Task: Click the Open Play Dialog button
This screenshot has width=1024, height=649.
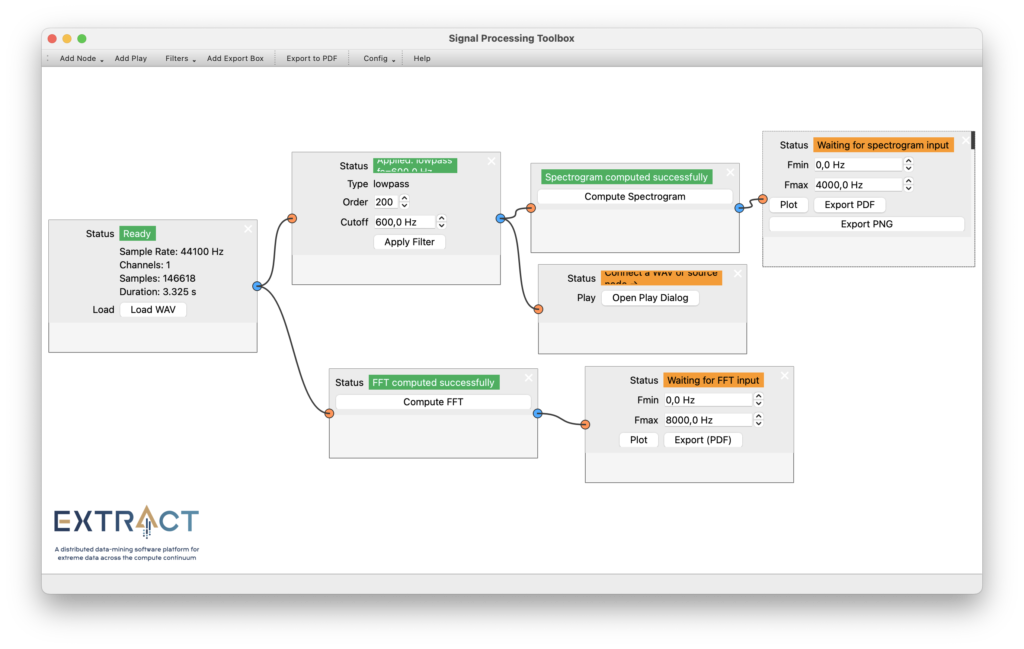Action: (x=650, y=298)
